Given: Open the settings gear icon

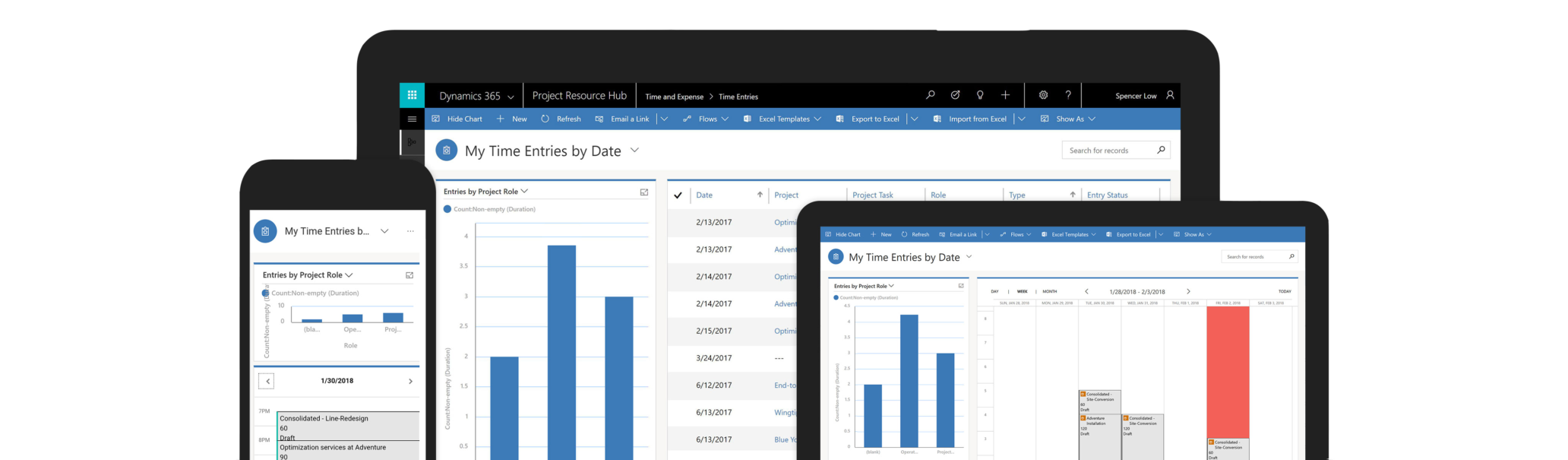Looking at the screenshot, I should [x=1043, y=95].
